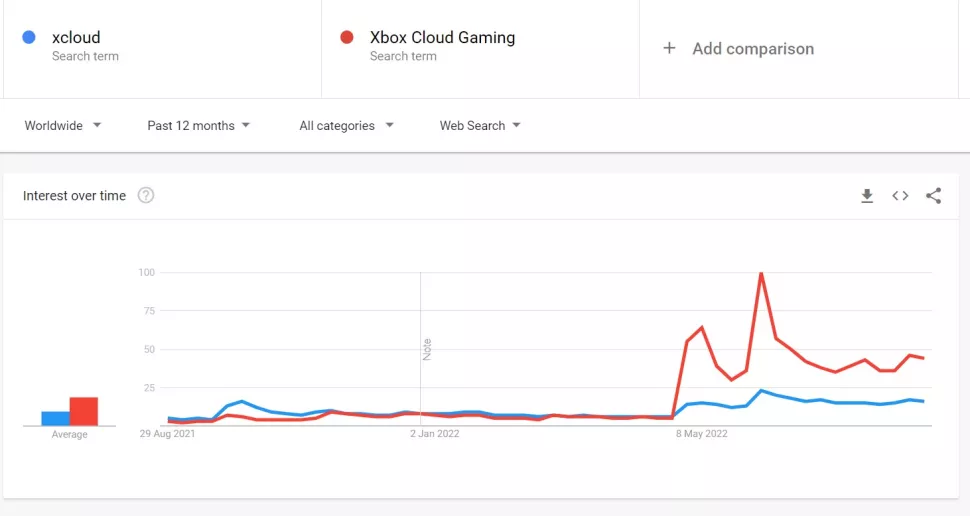Click the plus icon to add comparison
The image size is (970, 516).
[x=670, y=48]
